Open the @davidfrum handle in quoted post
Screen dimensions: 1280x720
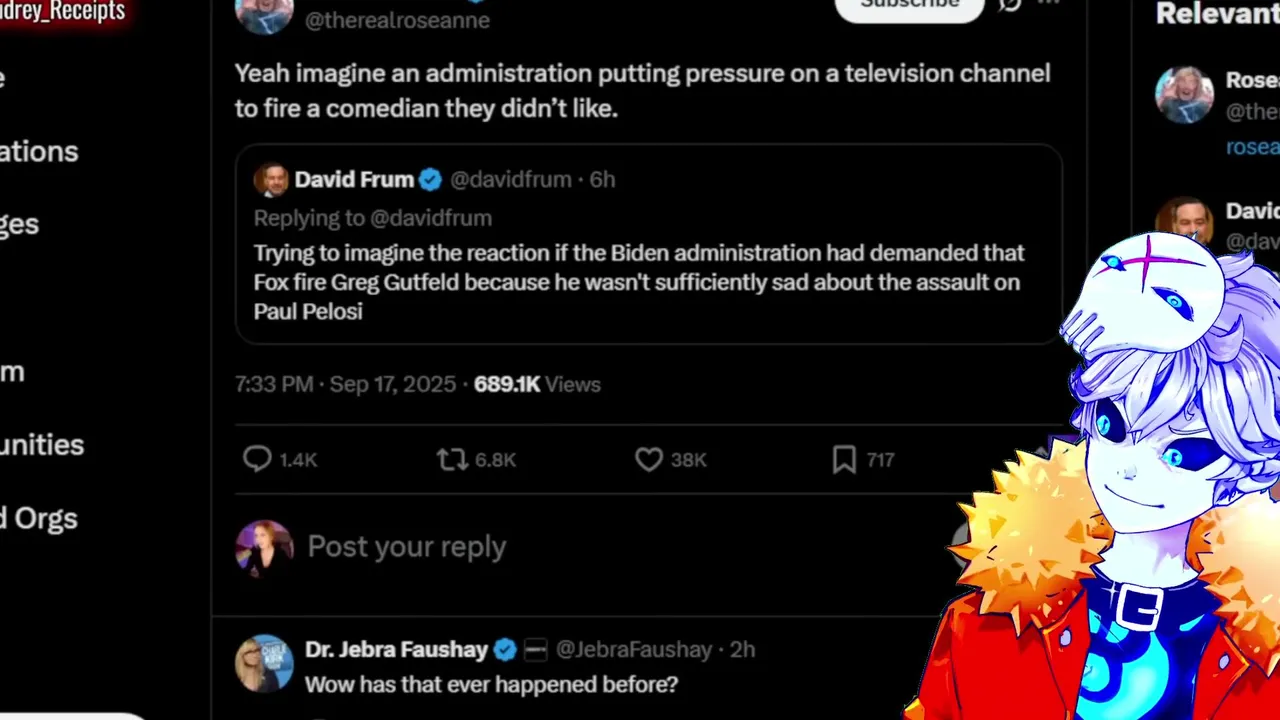tap(511, 180)
